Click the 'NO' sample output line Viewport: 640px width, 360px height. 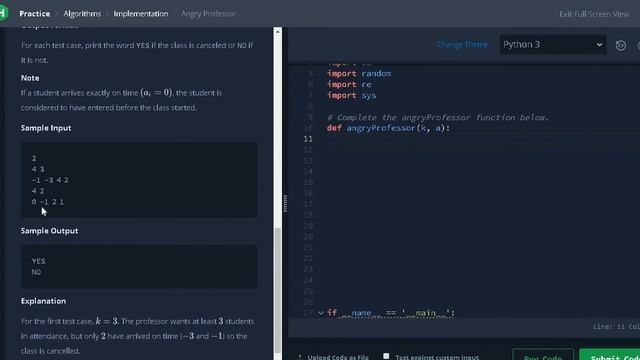[x=36, y=272]
